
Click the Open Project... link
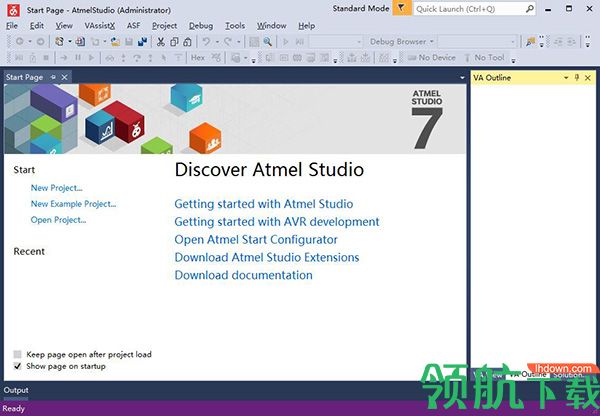coord(59,220)
